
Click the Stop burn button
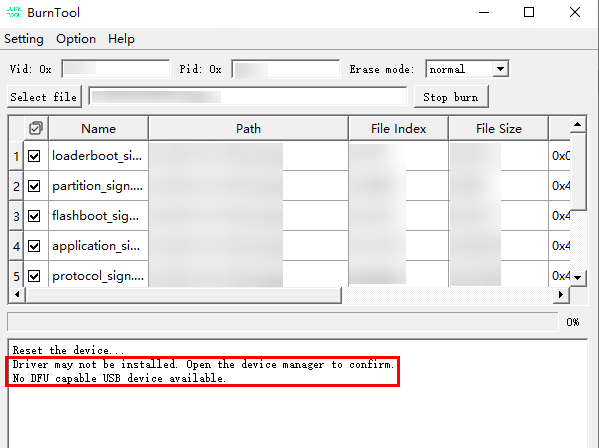point(451,97)
